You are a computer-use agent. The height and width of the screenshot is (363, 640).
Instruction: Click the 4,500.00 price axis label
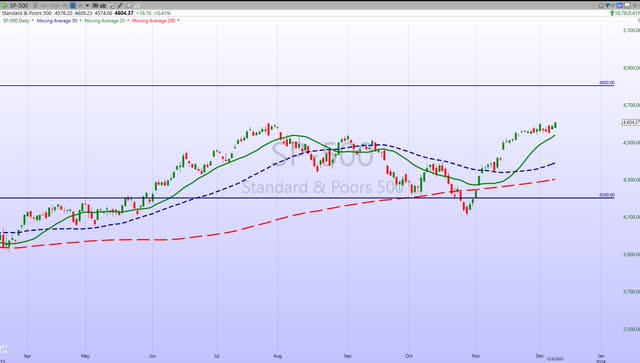click(631, 142)
